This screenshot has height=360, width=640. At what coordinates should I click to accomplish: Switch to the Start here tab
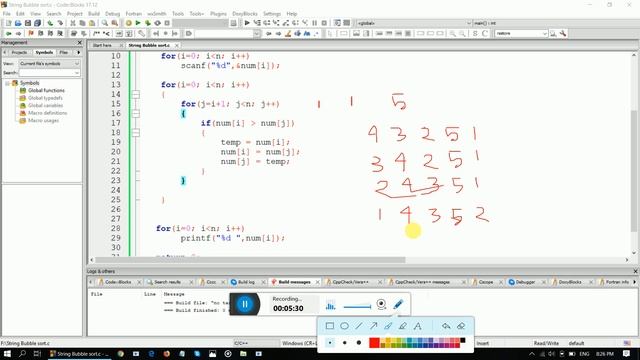coord(102,45)
